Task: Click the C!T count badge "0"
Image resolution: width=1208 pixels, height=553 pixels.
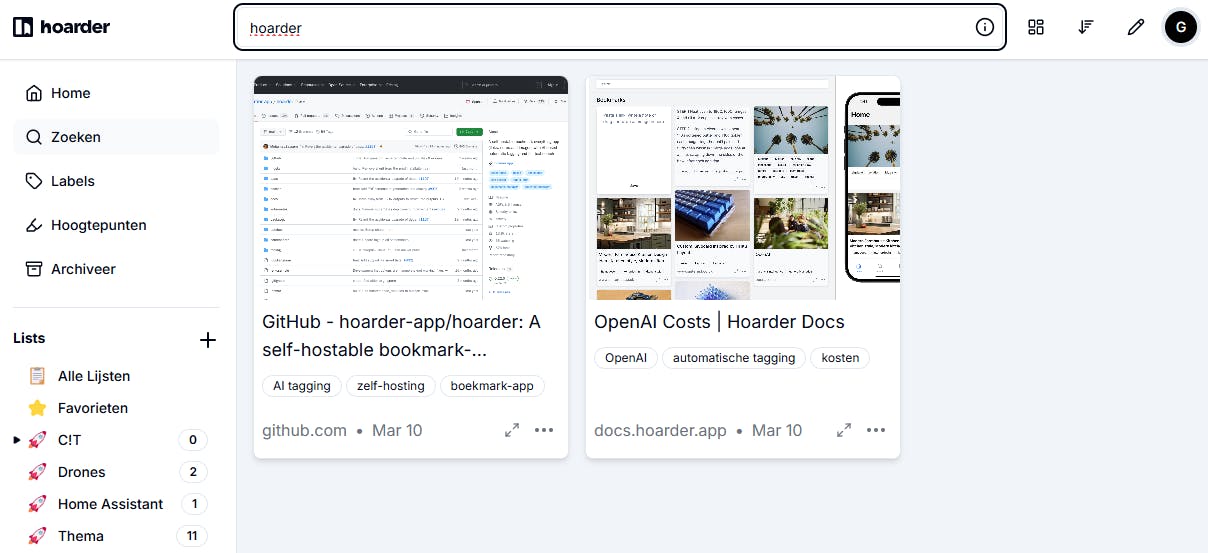Action: point(192,440)
